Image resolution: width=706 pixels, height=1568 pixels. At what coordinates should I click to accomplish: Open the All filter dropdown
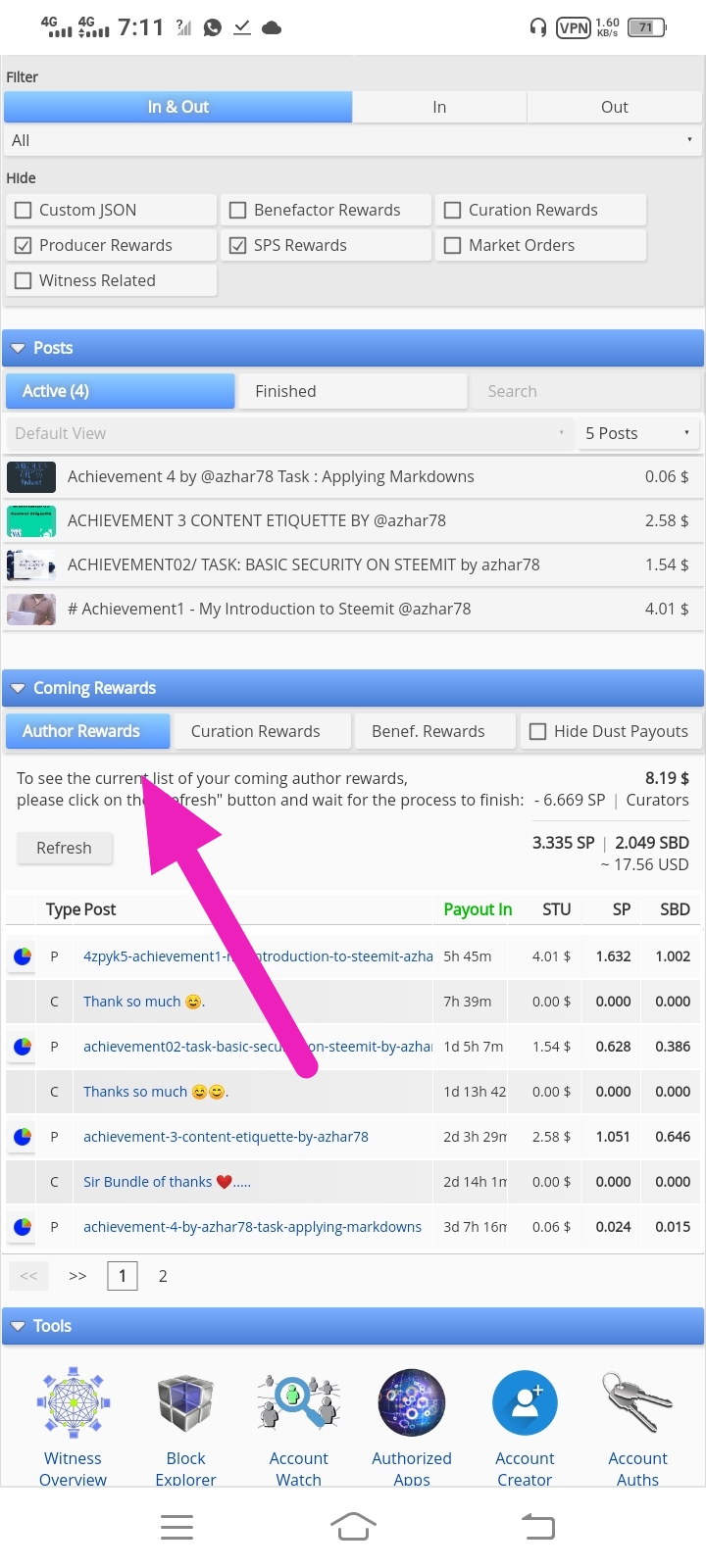(352, 140)
